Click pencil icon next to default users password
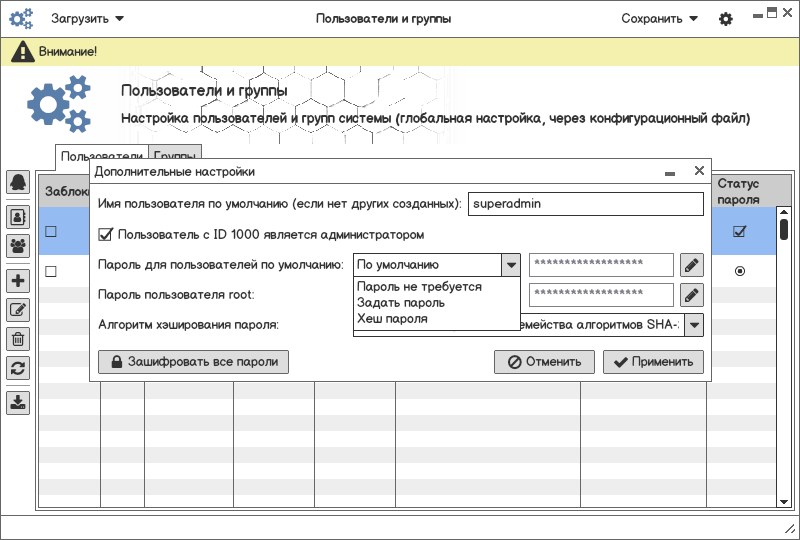Image resolution: width=800 pixels, height=540 pixels. 691,265
